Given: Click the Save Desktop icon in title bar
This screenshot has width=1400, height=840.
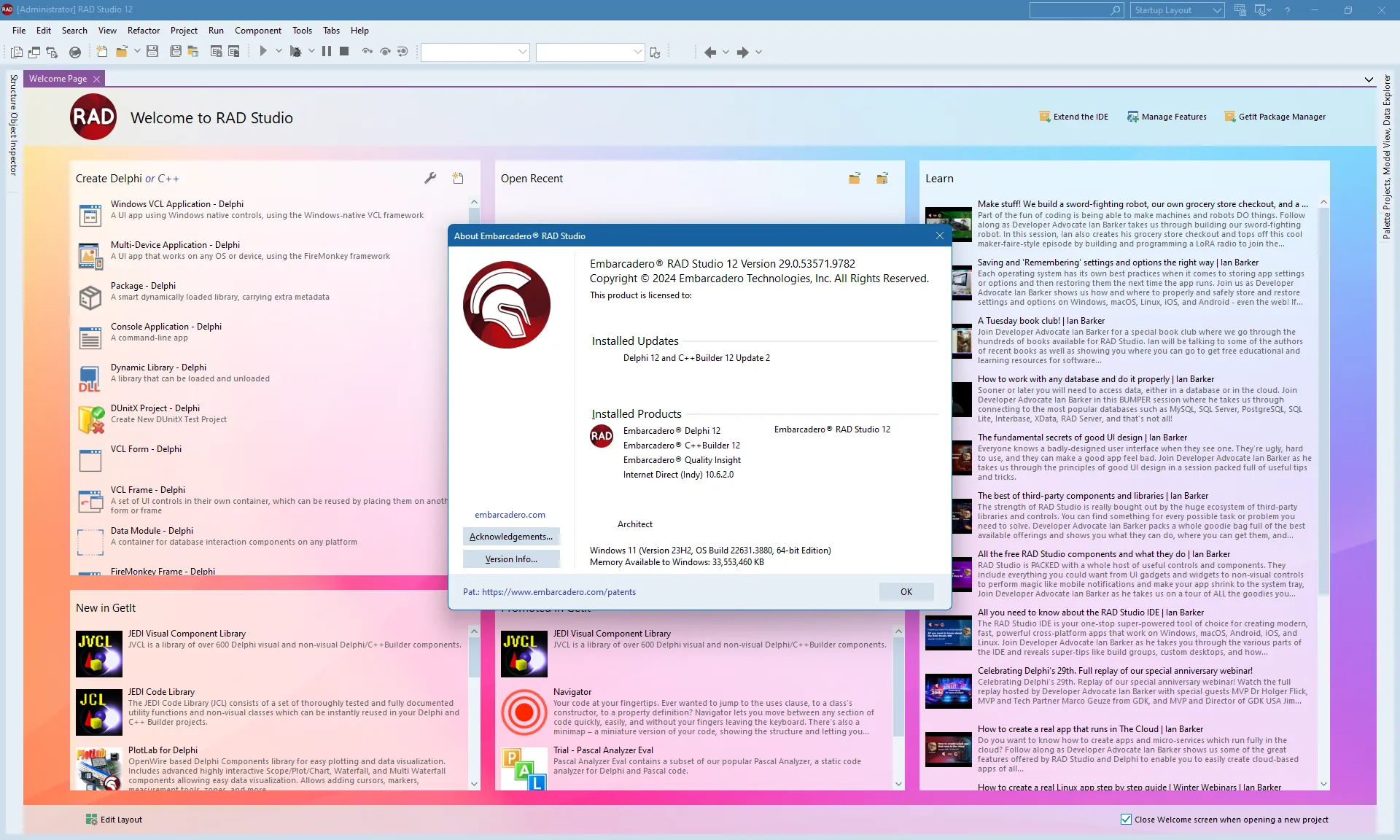Looking at the screenshot, I should [1240, 10].
